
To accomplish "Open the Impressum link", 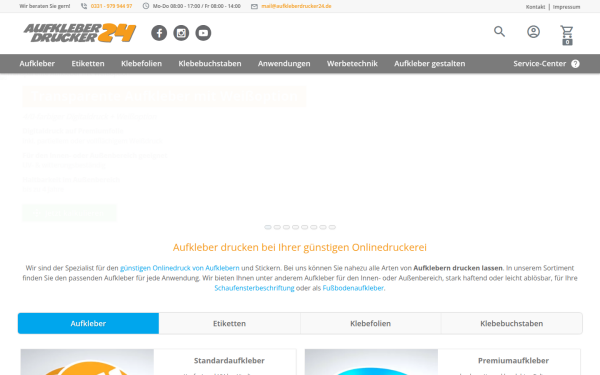I will [x=566, y=7].
